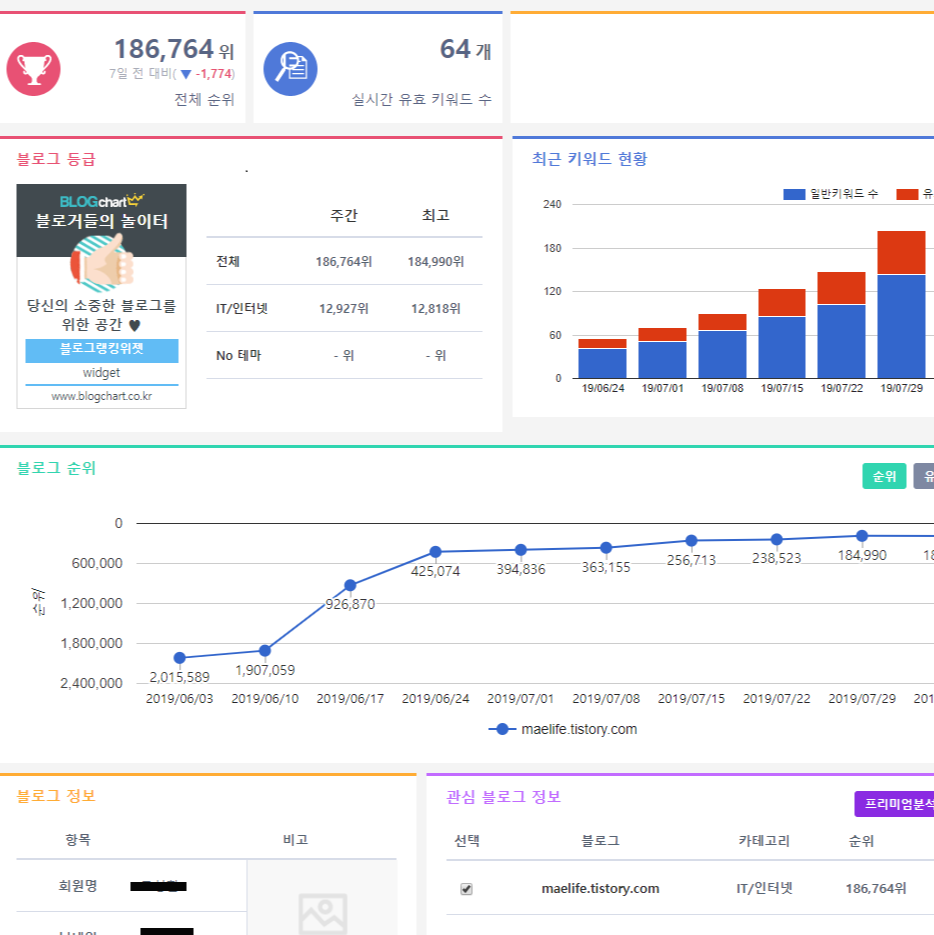Screen dimensions: 934x935
Task: Click the blue keyword search icon
Action: pyautogui.click(x=290, y=69)
